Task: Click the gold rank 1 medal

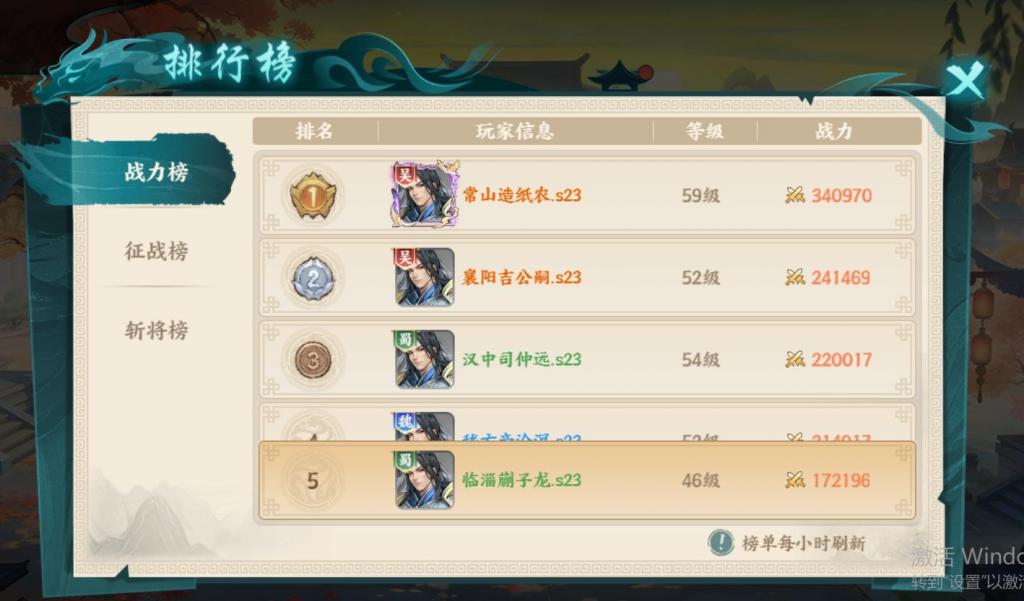Action: pyautogui.click(x=313, y=195)
